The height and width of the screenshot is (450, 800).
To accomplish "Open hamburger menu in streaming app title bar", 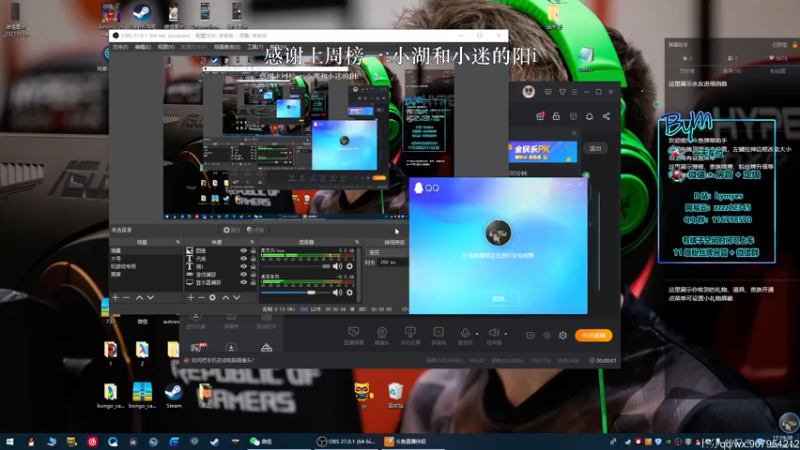I will [x=574, y=92].
